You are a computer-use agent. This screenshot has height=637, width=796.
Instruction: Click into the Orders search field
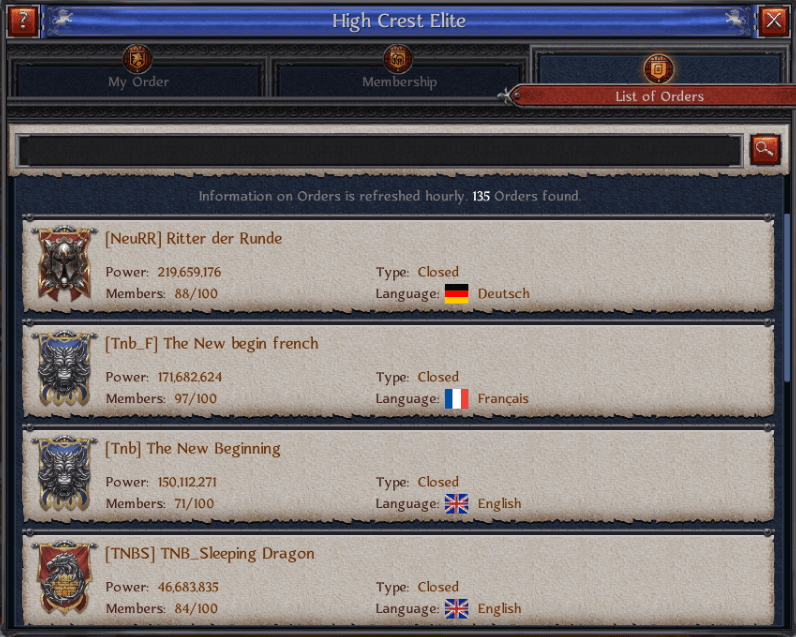380,150
